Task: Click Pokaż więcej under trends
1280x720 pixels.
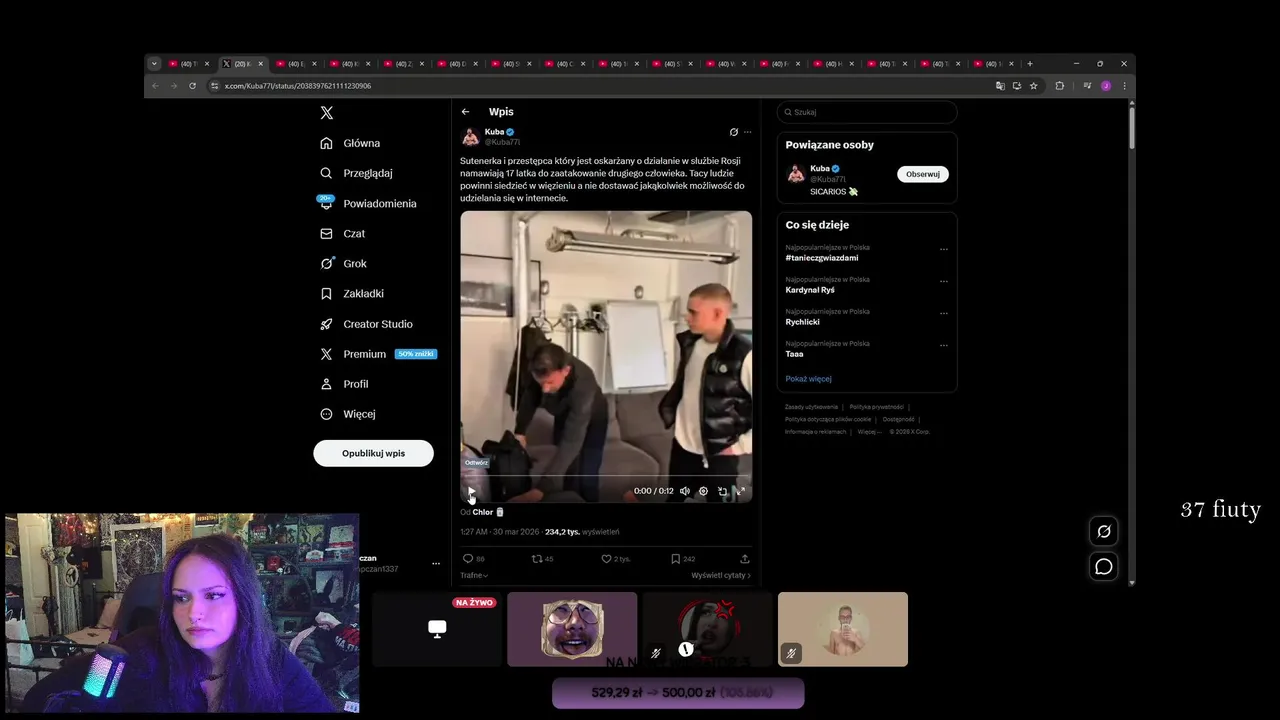Action: 808,379
